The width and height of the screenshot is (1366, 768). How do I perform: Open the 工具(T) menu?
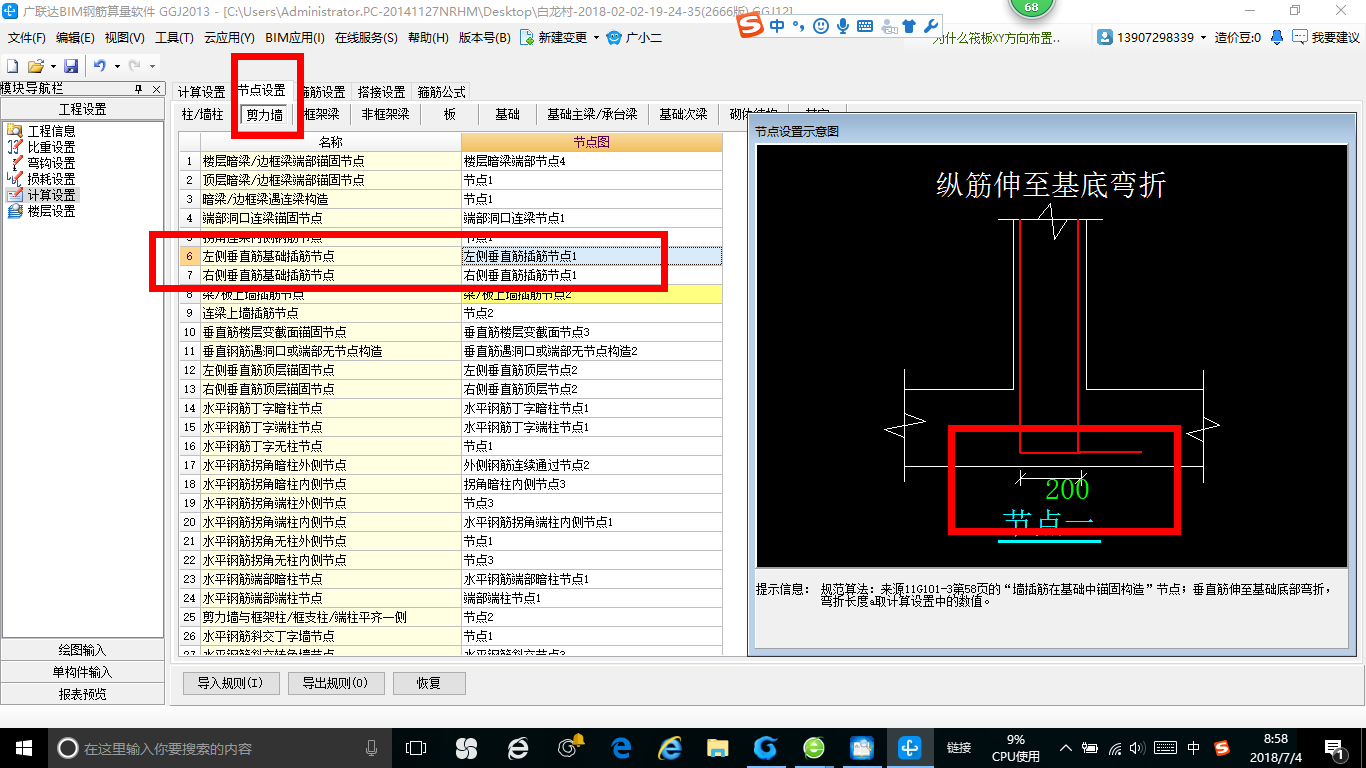click(174, 38)
